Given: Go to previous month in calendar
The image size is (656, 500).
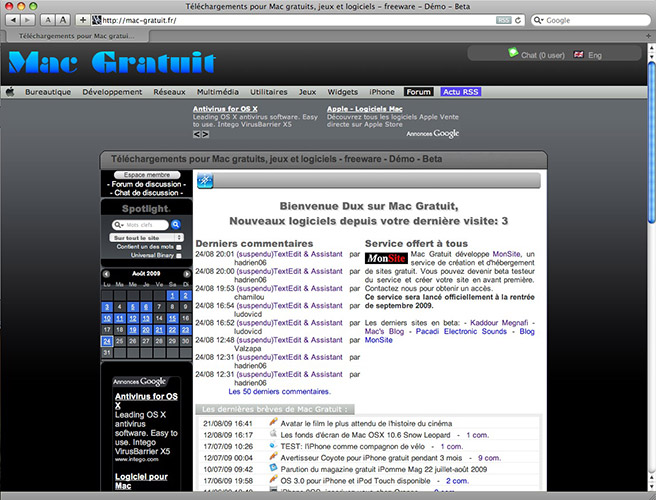Looking at the screenshot, I should coord(106,274).
